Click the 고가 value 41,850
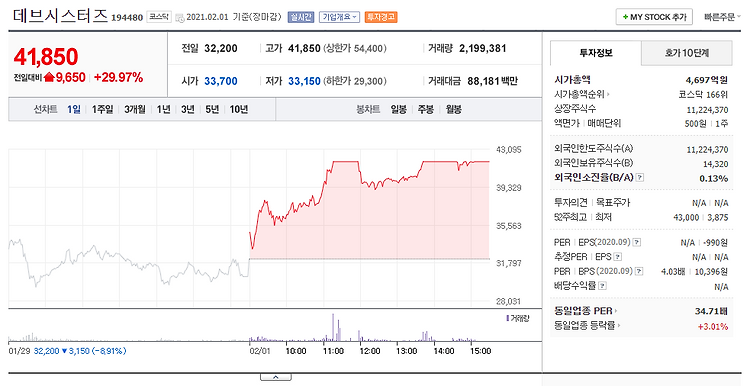750x386 pixels. (x=304, y=48)
